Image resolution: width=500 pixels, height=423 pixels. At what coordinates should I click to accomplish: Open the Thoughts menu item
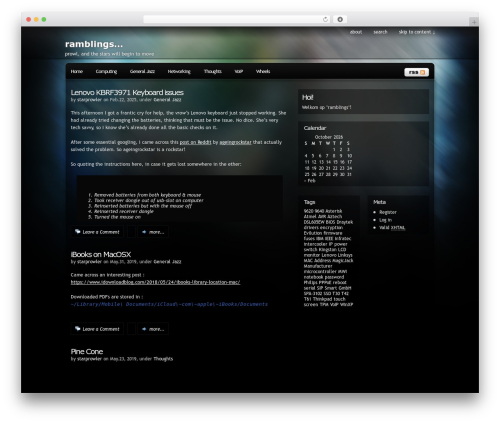[213, 71]
